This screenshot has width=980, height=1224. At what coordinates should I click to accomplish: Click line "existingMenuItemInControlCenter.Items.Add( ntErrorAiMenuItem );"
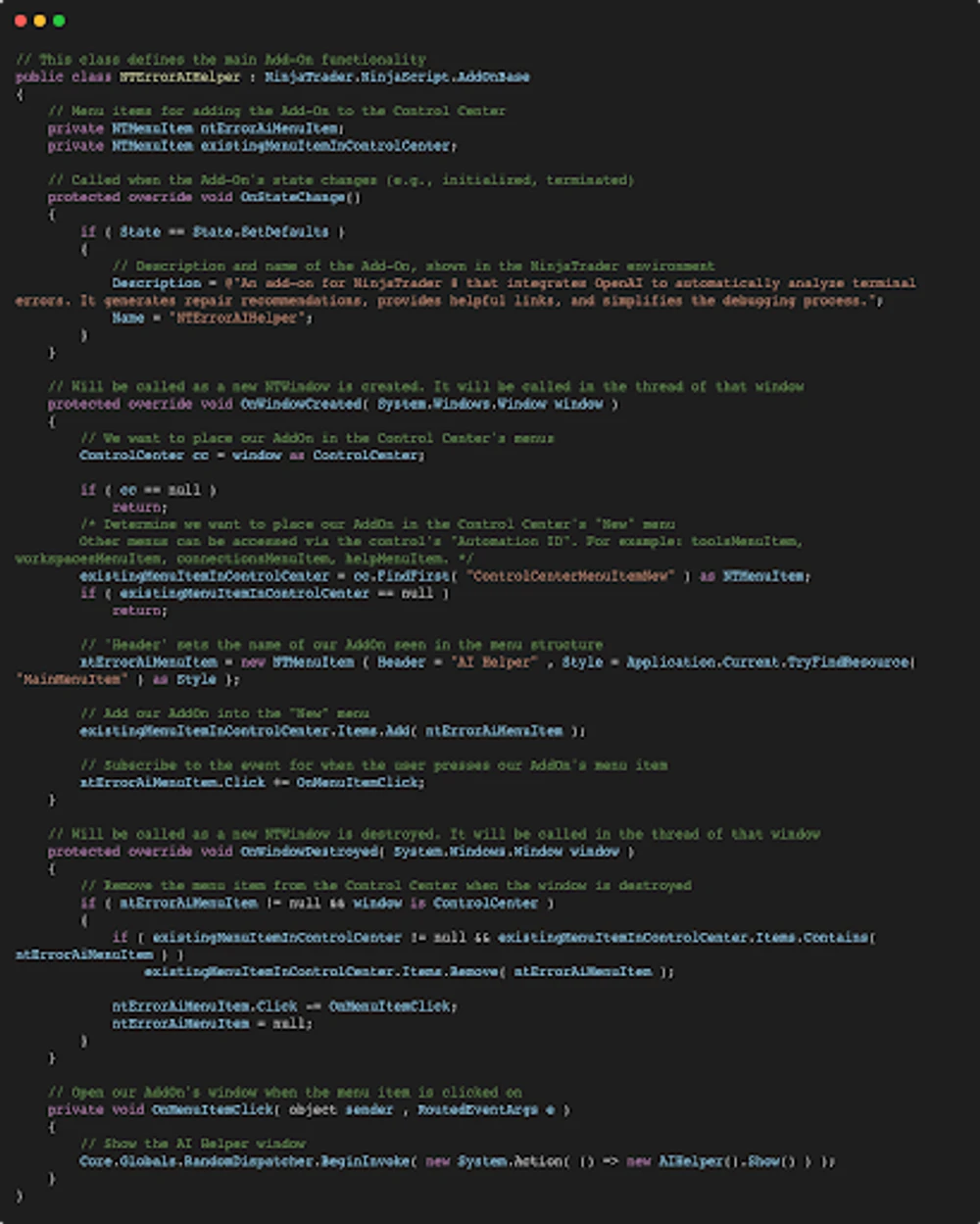(x=333, y=731)
